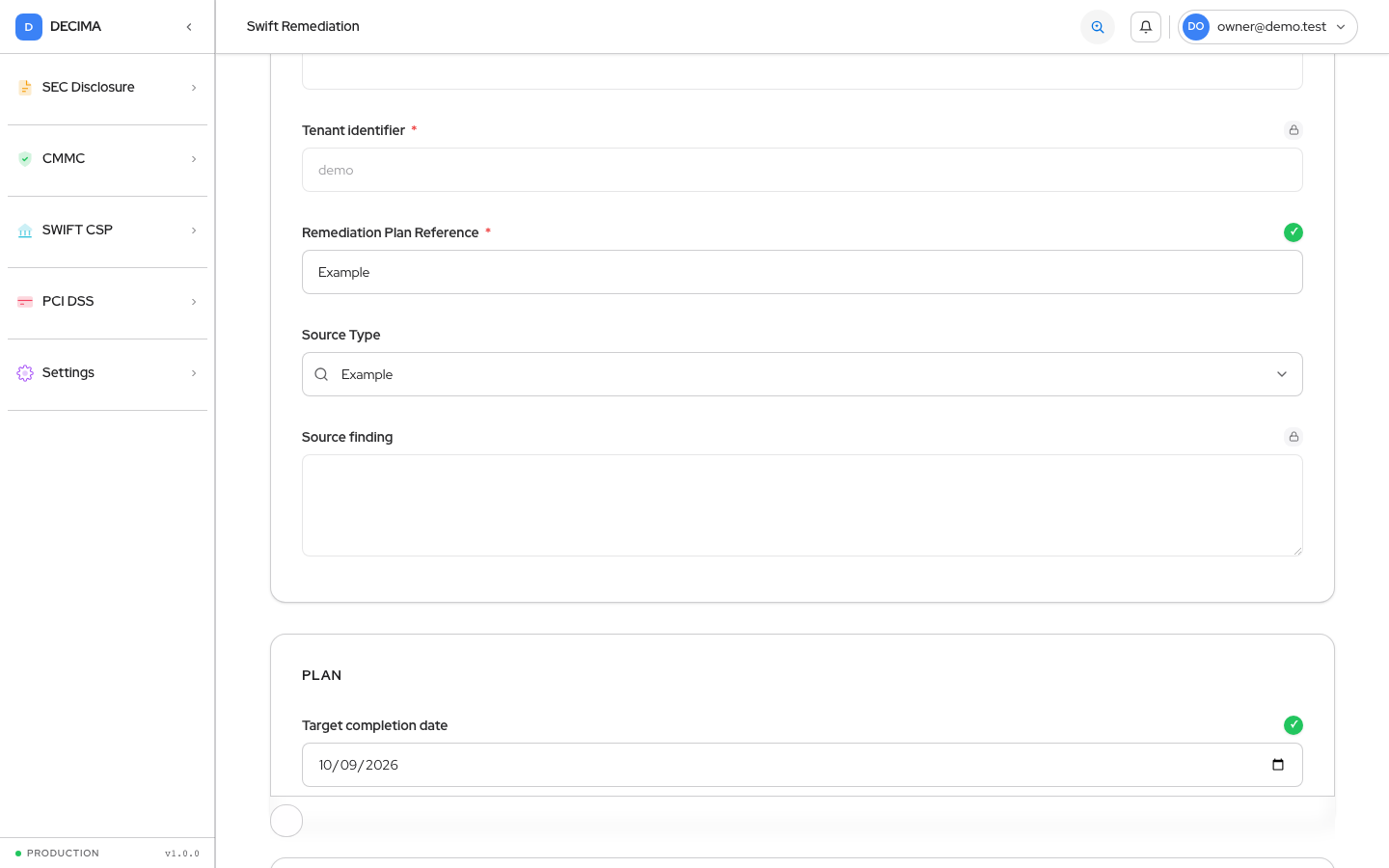This screenshot has height=868, width=1389.
Task: Select PCI DSS in the sidebar
Action: click(x=107, y=302)
